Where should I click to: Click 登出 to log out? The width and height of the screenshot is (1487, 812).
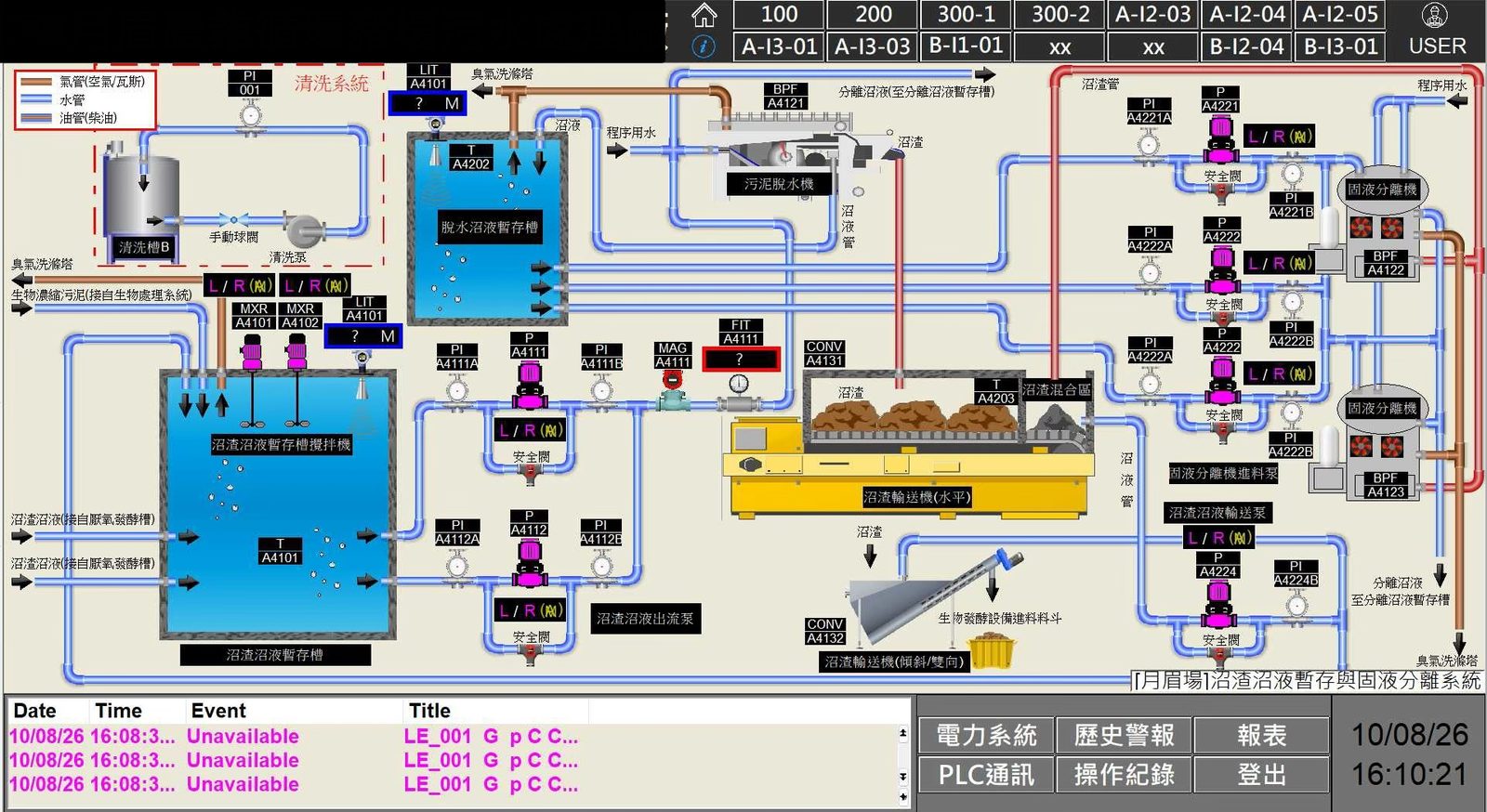point(1261,774)
